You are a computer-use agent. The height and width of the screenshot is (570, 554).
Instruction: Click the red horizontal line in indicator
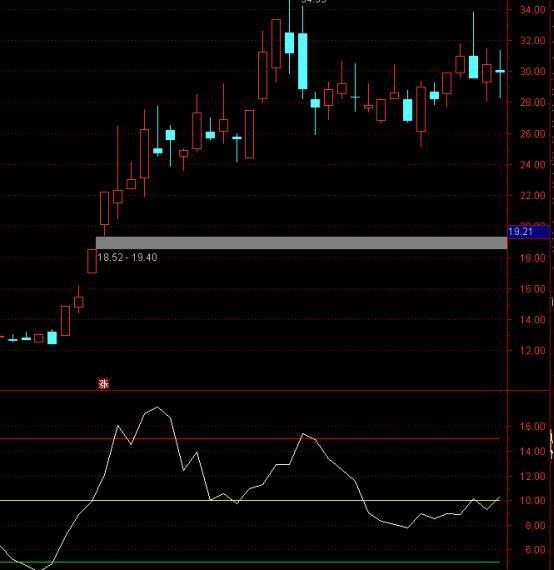coord(250,439)
